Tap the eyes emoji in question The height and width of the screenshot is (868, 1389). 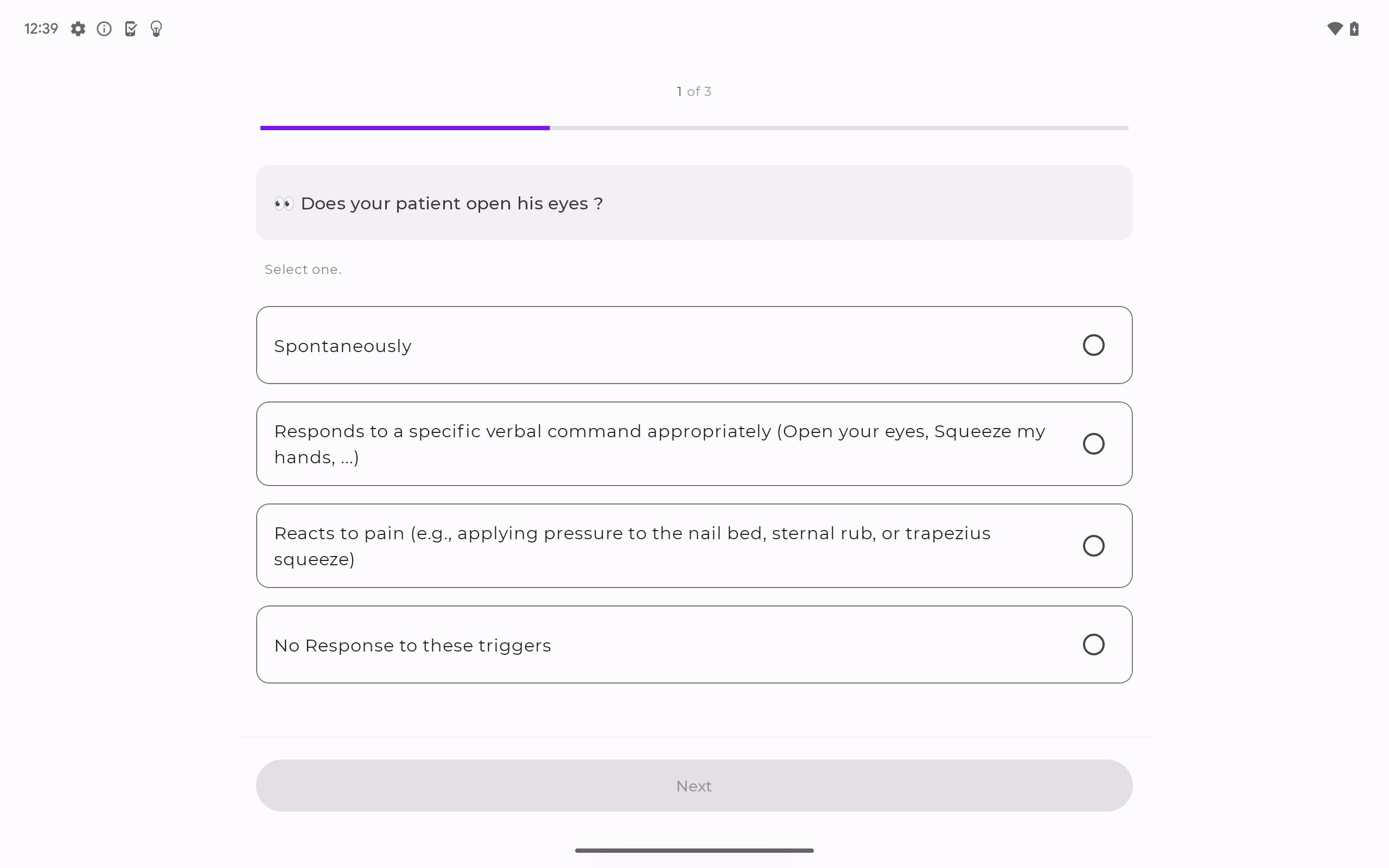click(284, 203)
